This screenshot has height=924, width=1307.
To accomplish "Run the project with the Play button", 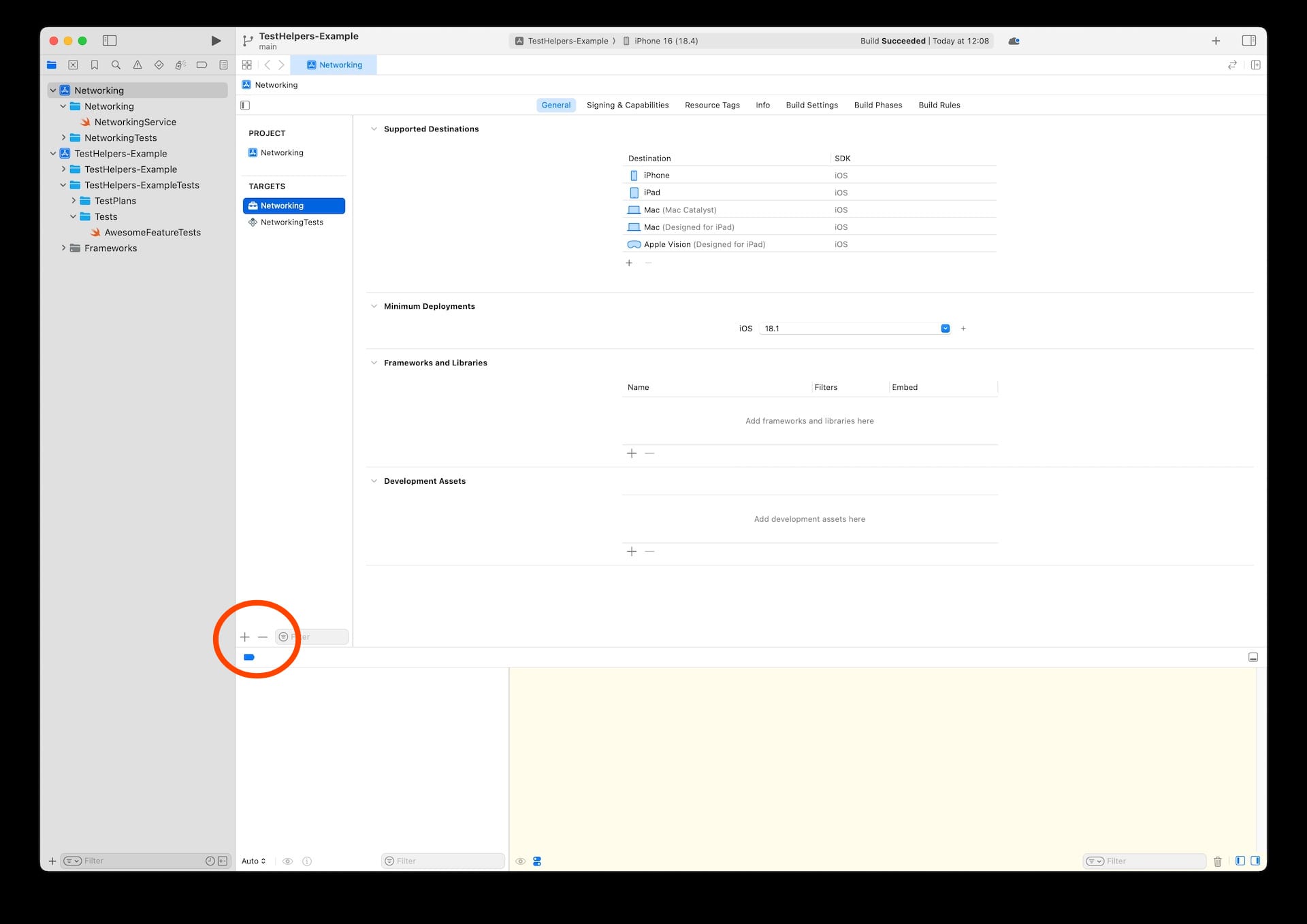I will click(x=216, y=41).
